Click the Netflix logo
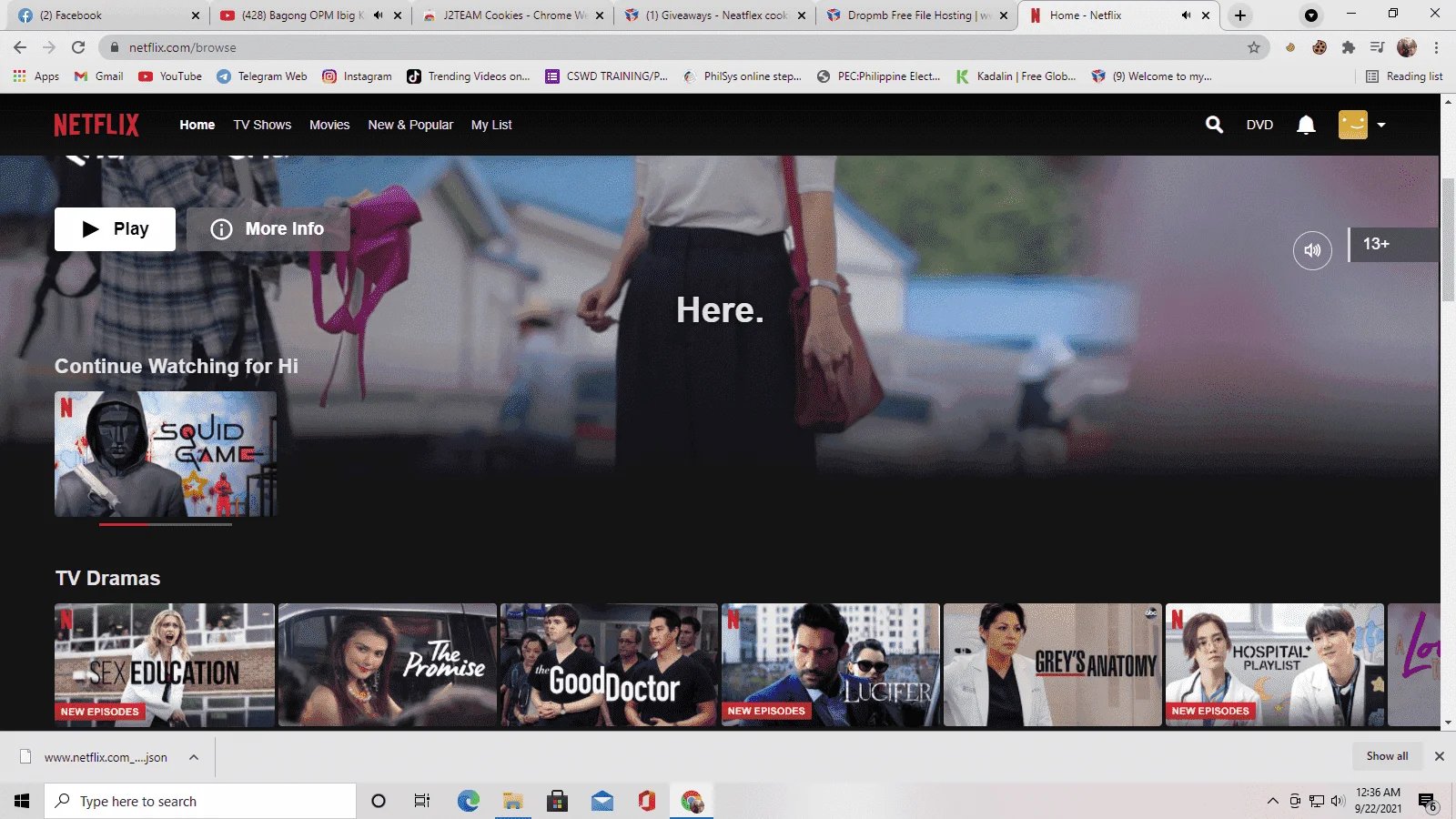The height and width of the screenshot is (819, 1456). click(x=96, y=125)
